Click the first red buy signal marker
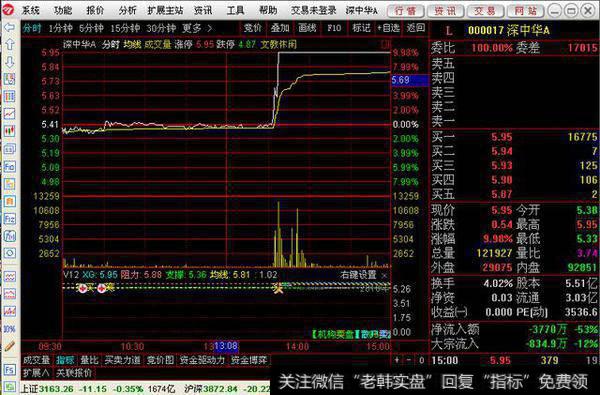This screenshot has height=395, width=600. (82, 288)
